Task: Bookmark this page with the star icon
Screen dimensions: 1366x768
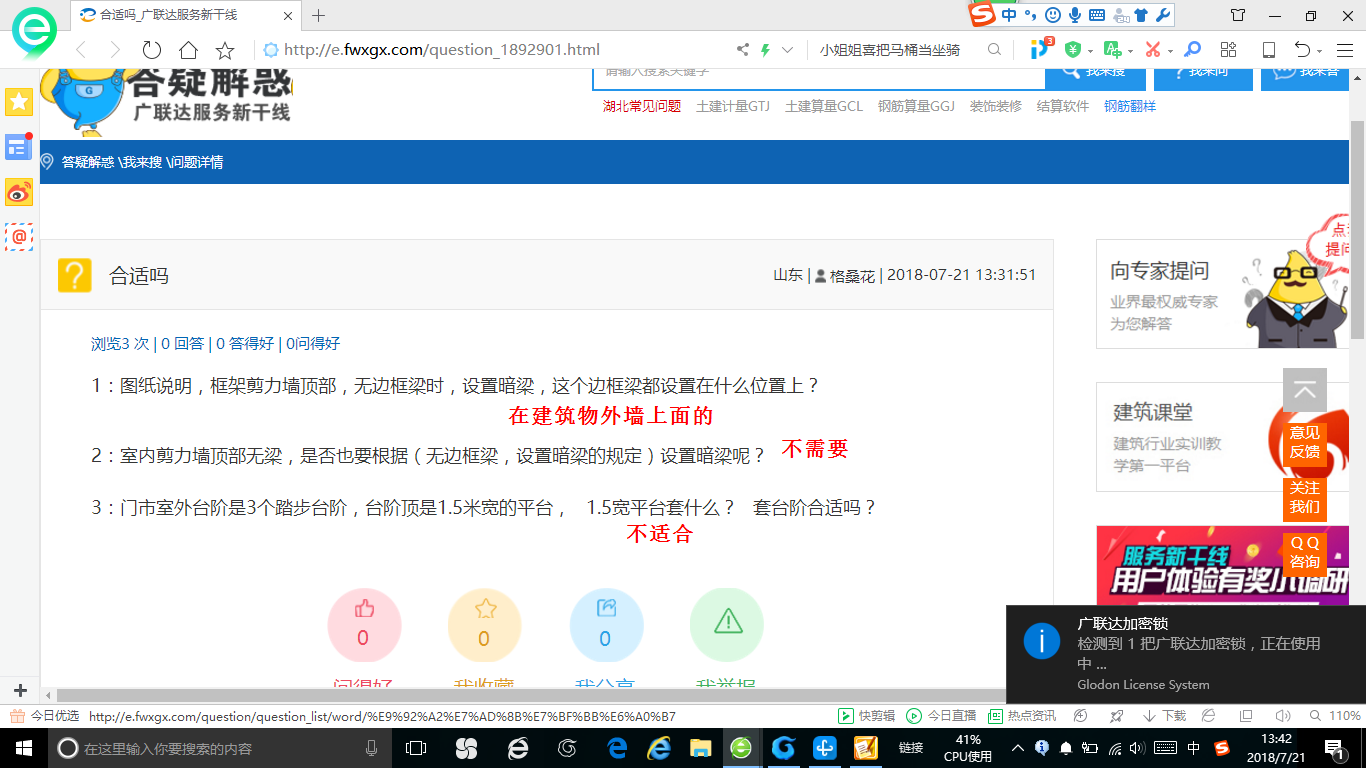Action: click(225, 50)
